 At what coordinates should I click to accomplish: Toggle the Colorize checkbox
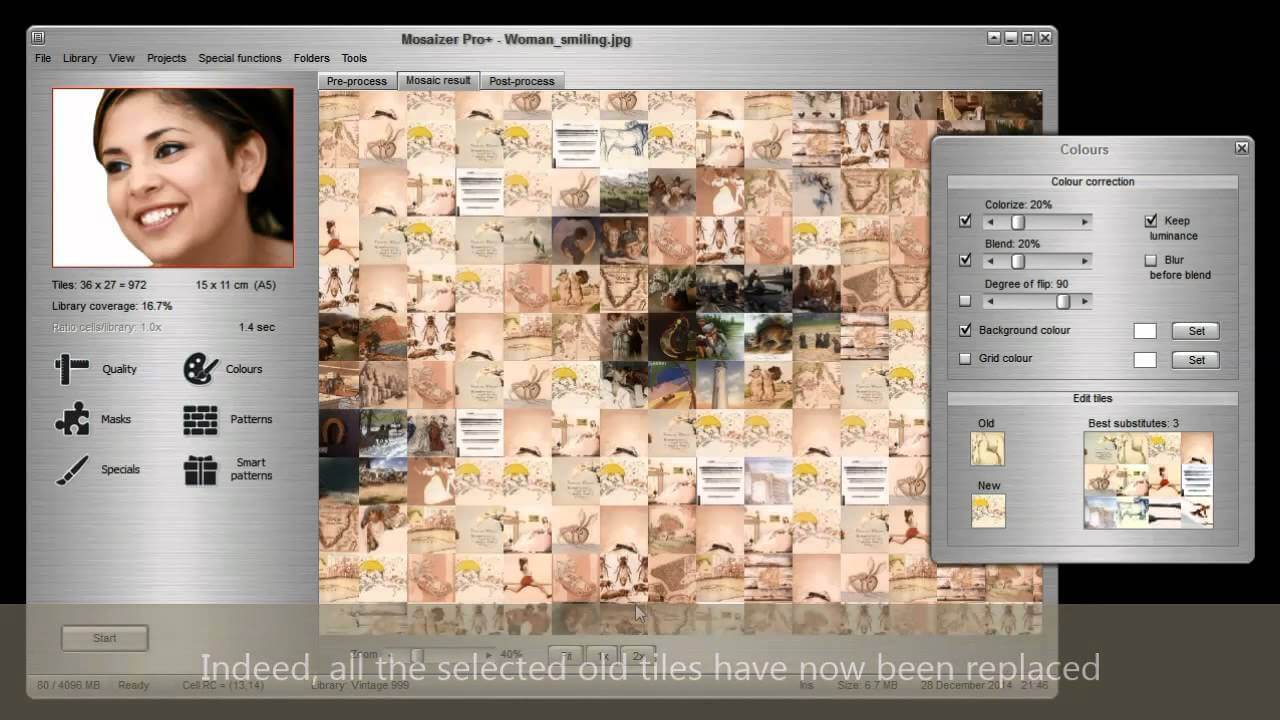(965, 221)
